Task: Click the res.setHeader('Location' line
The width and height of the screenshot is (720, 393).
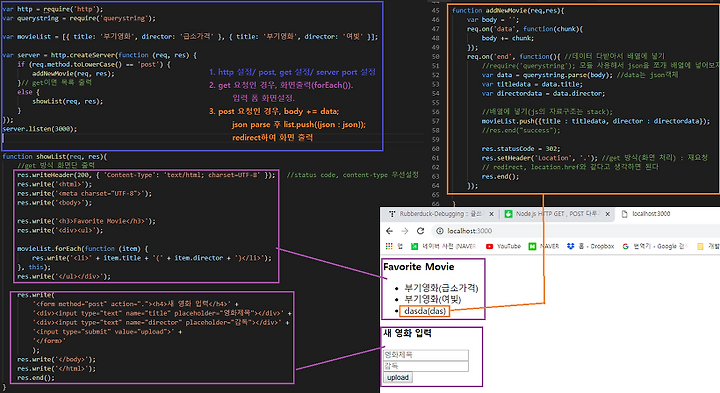Action: [x=595, y=158]
